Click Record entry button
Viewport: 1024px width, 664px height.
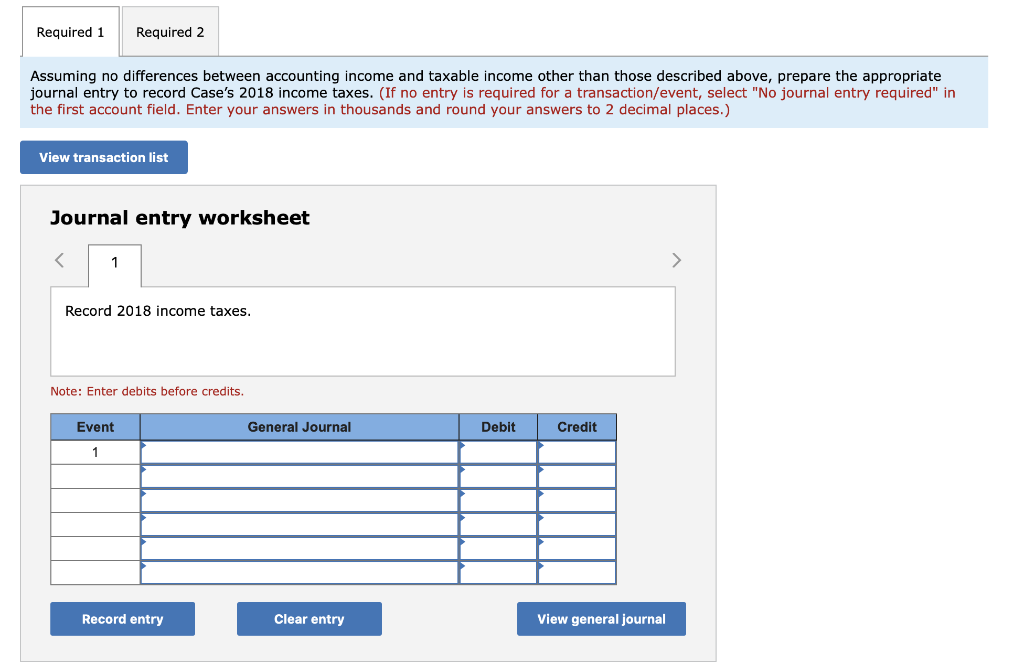123,619
